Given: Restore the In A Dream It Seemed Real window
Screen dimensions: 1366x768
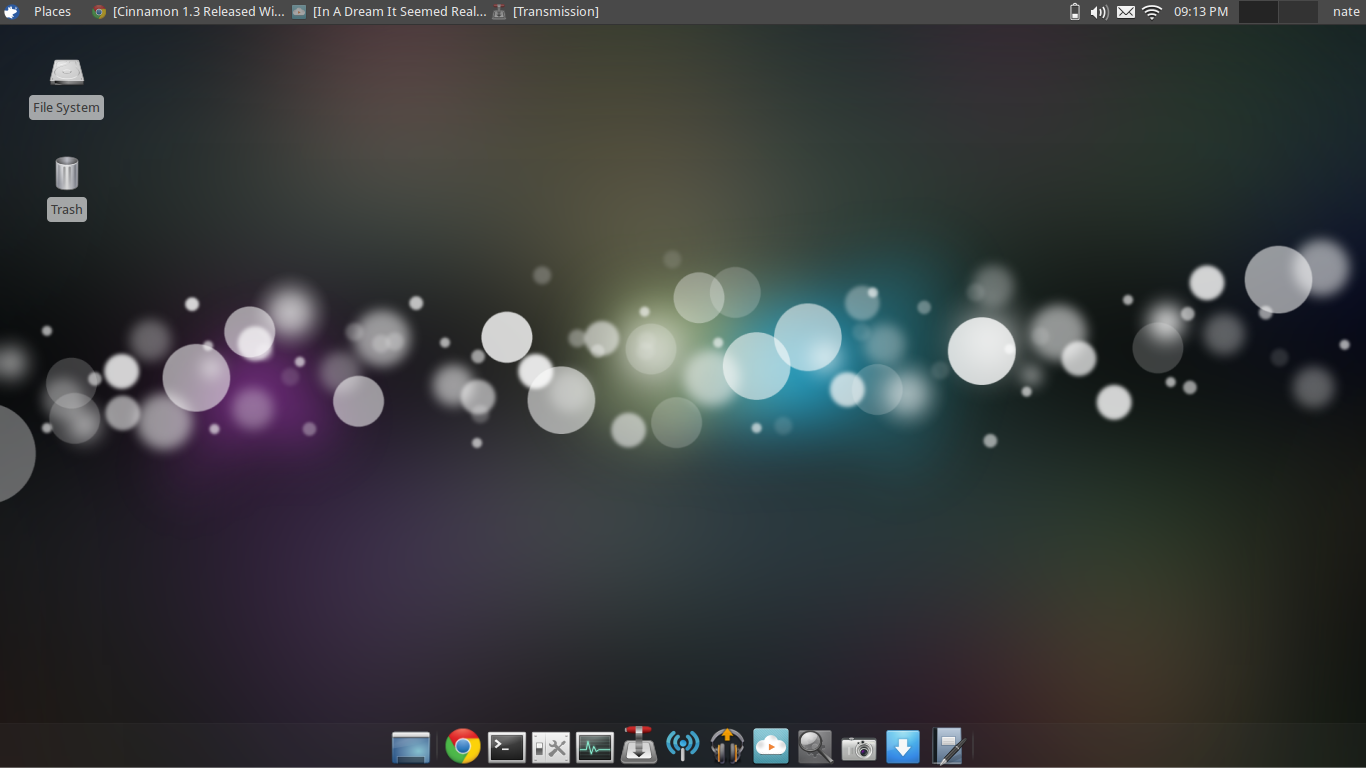Looking at the screenshot, I should [389, 12].
